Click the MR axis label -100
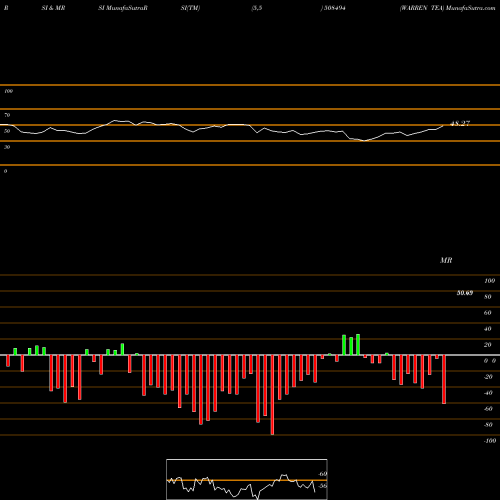 pos(490,441)
